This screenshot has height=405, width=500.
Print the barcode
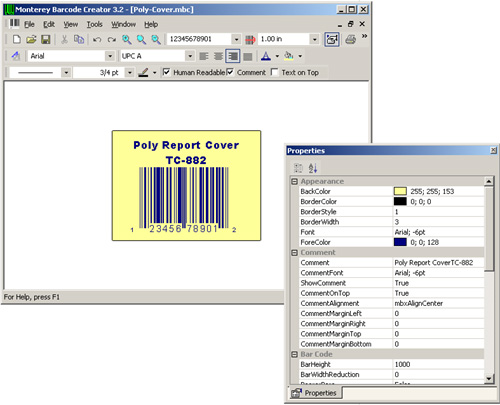[x=351, y=39]
